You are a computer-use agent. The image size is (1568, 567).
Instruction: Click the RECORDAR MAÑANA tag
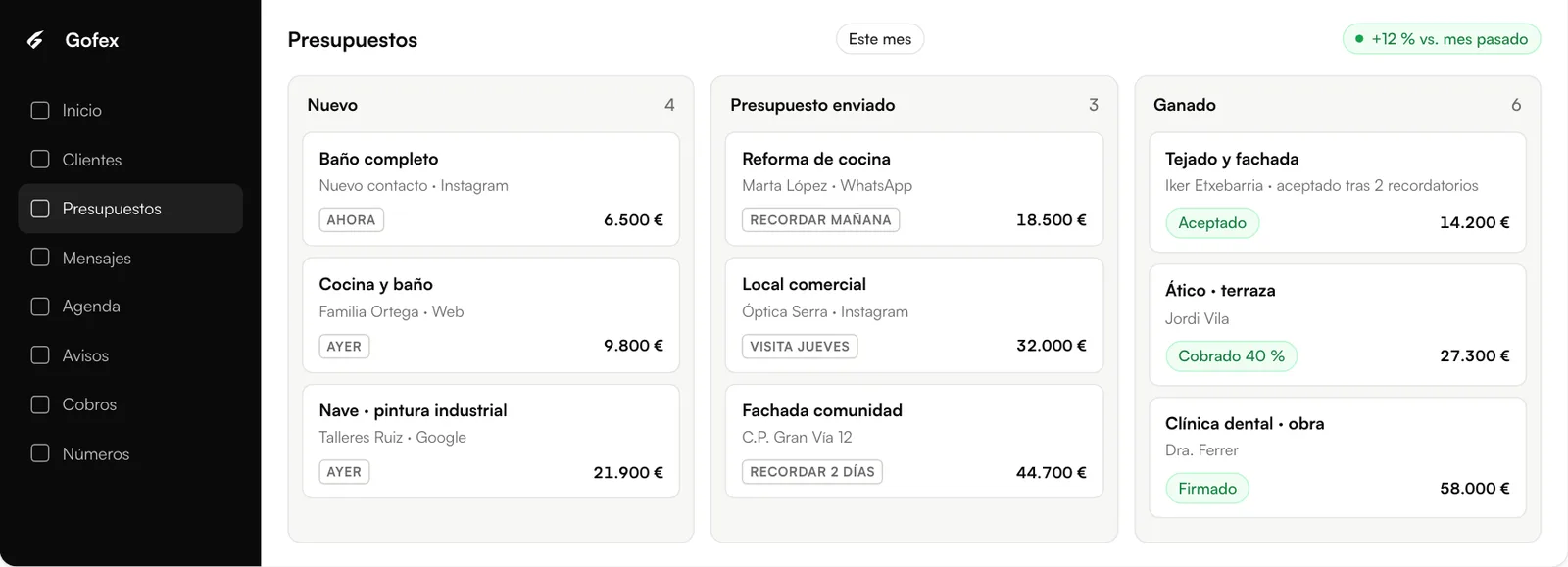pyautogui.click(x=820, y=220)
